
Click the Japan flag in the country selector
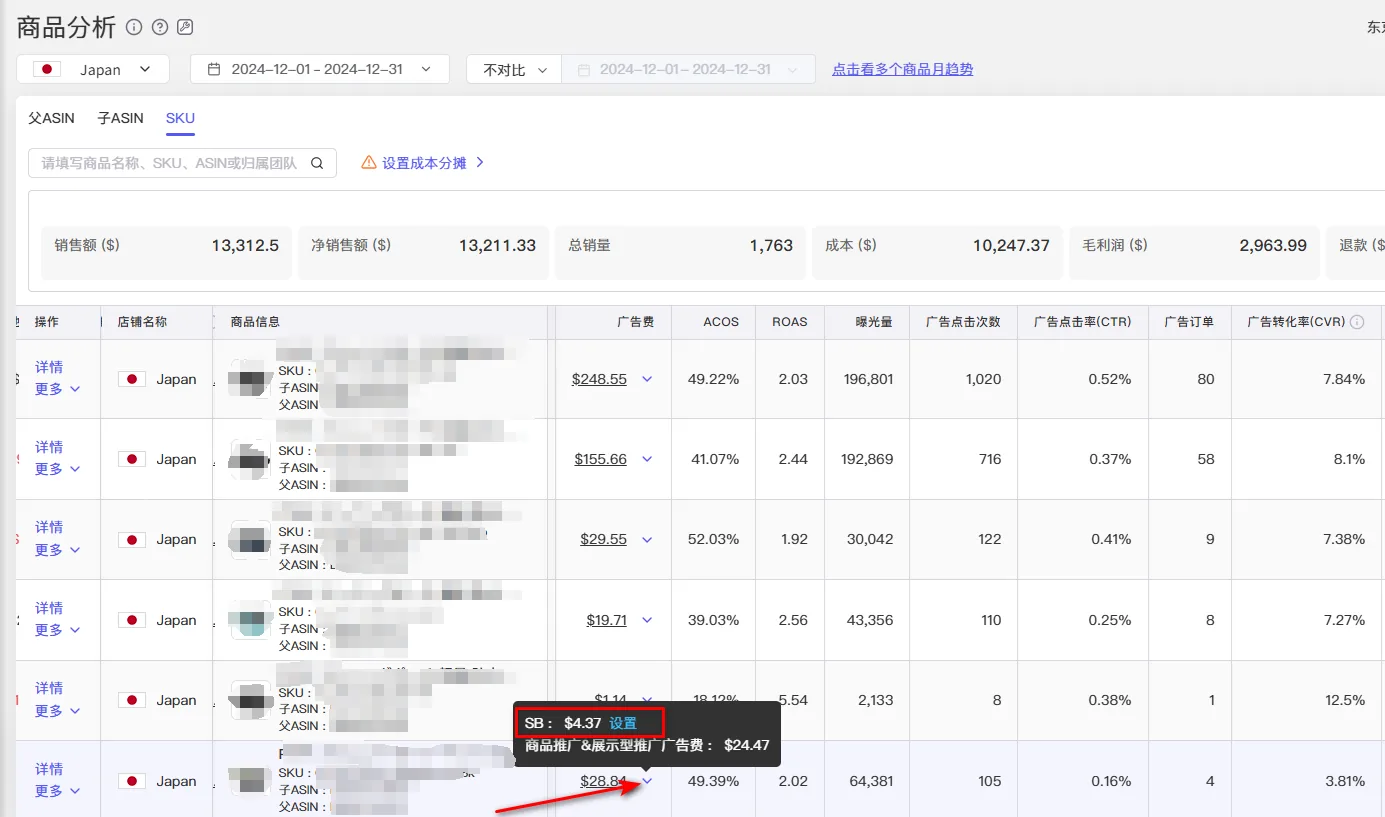[x=47, y=70]
